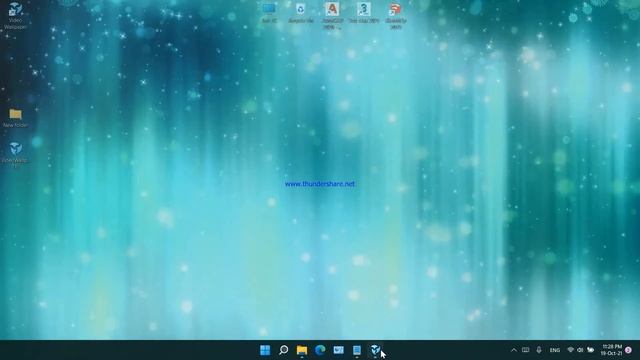Select the AutoCAD desktop shortcut

tap(332, 16)
